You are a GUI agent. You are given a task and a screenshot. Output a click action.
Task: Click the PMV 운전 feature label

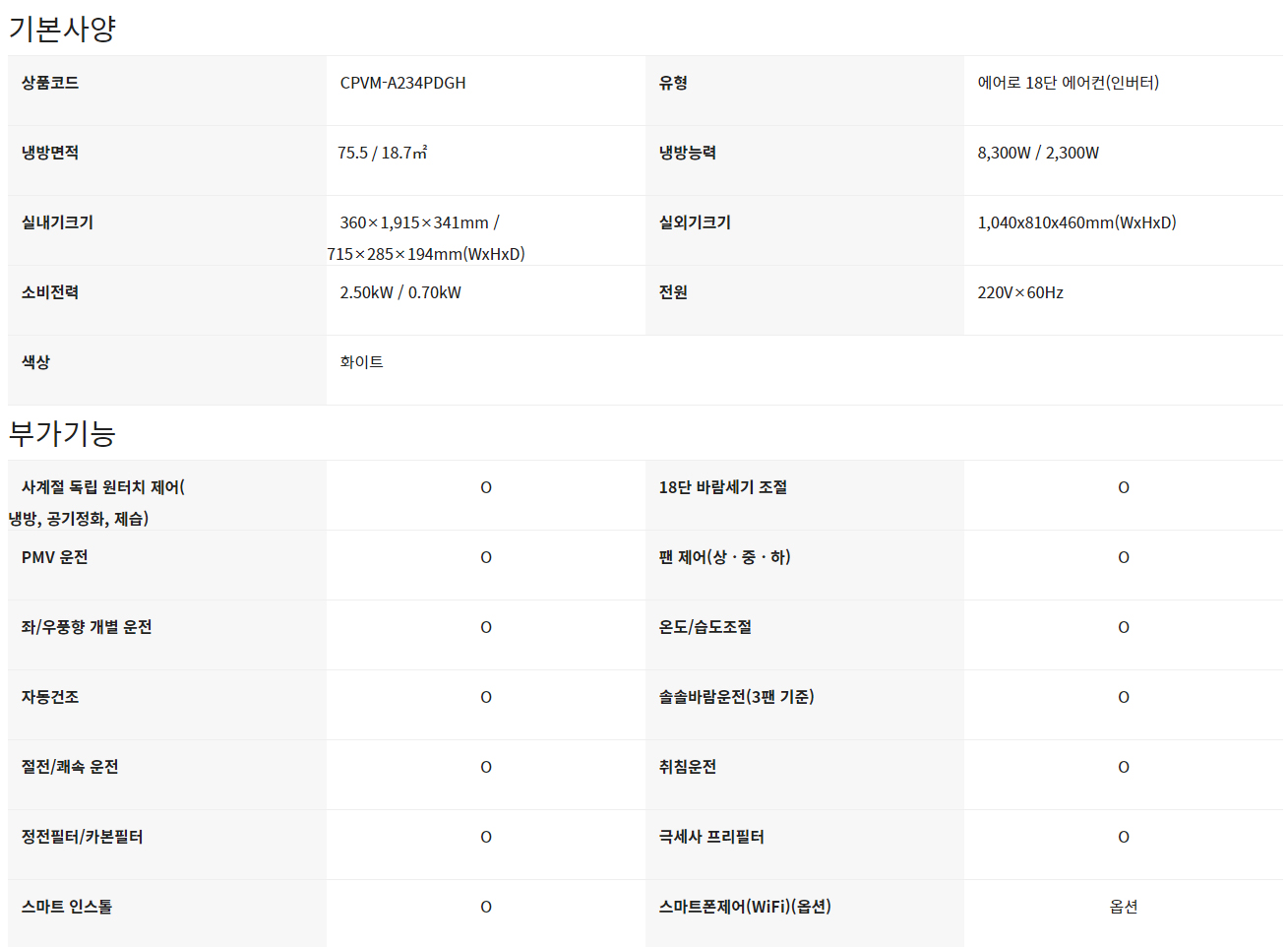[55, 557]
